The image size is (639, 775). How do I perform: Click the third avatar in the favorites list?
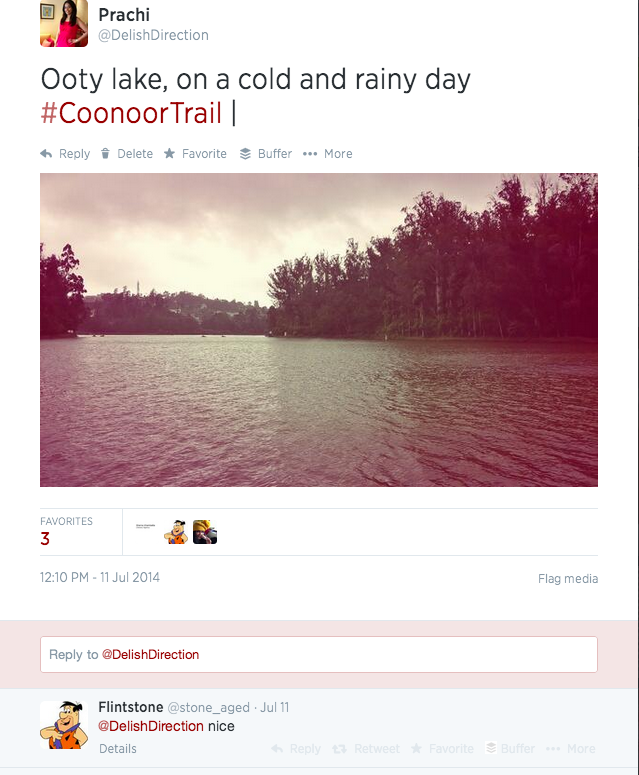click(x=205, y=532)
